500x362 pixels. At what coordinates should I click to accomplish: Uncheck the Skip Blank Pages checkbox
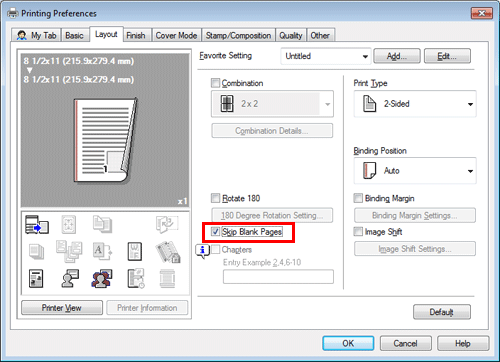pyautogui.click(x=216, y=231)
